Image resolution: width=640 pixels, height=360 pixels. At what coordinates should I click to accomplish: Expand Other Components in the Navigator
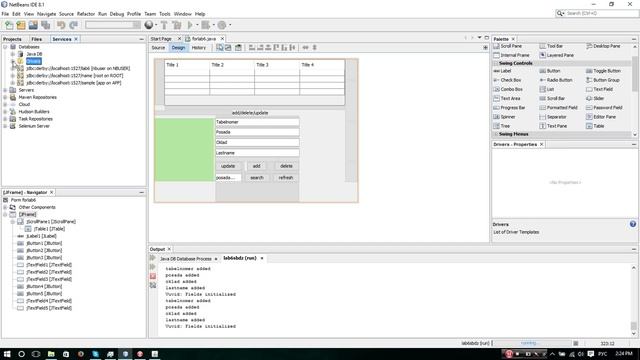click(x=5, y=207)
